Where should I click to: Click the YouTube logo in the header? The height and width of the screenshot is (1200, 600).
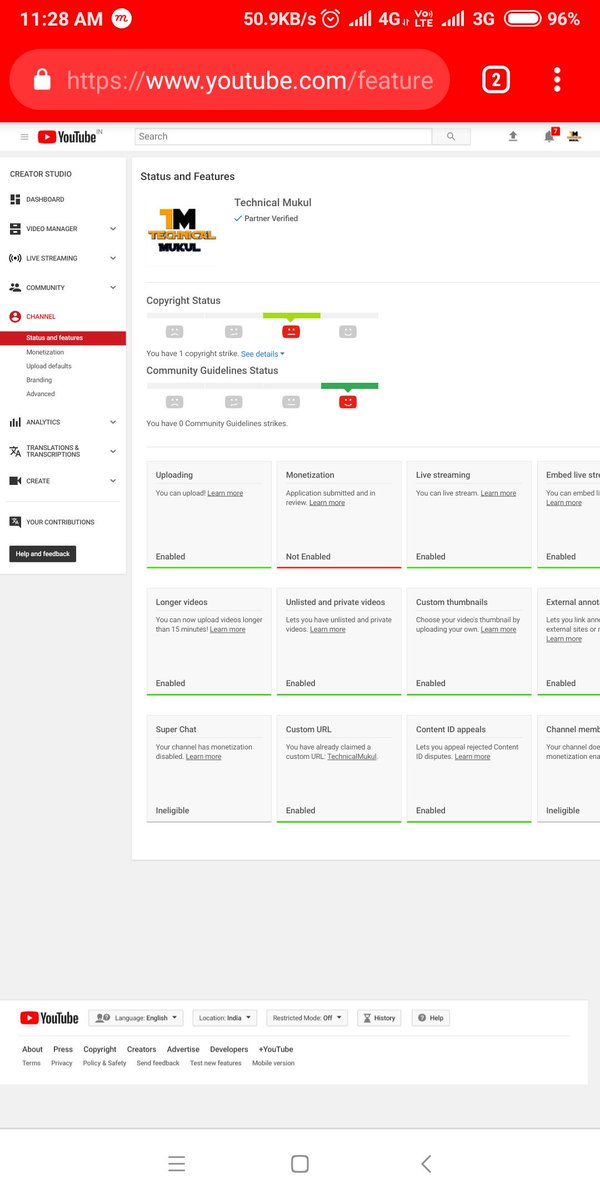coord(68,137)
